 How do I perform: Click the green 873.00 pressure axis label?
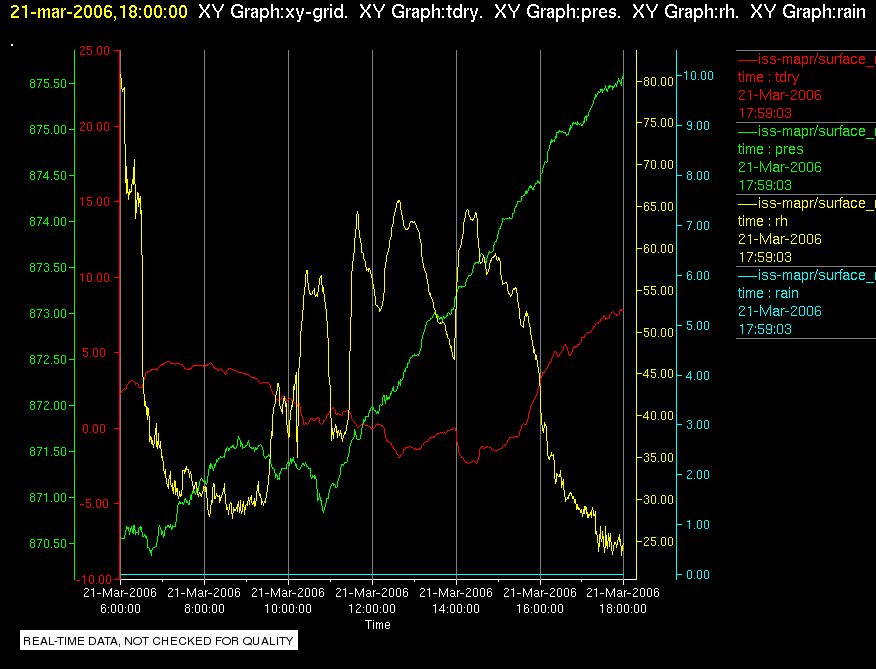pyautogui.click(x=48, y=314)
